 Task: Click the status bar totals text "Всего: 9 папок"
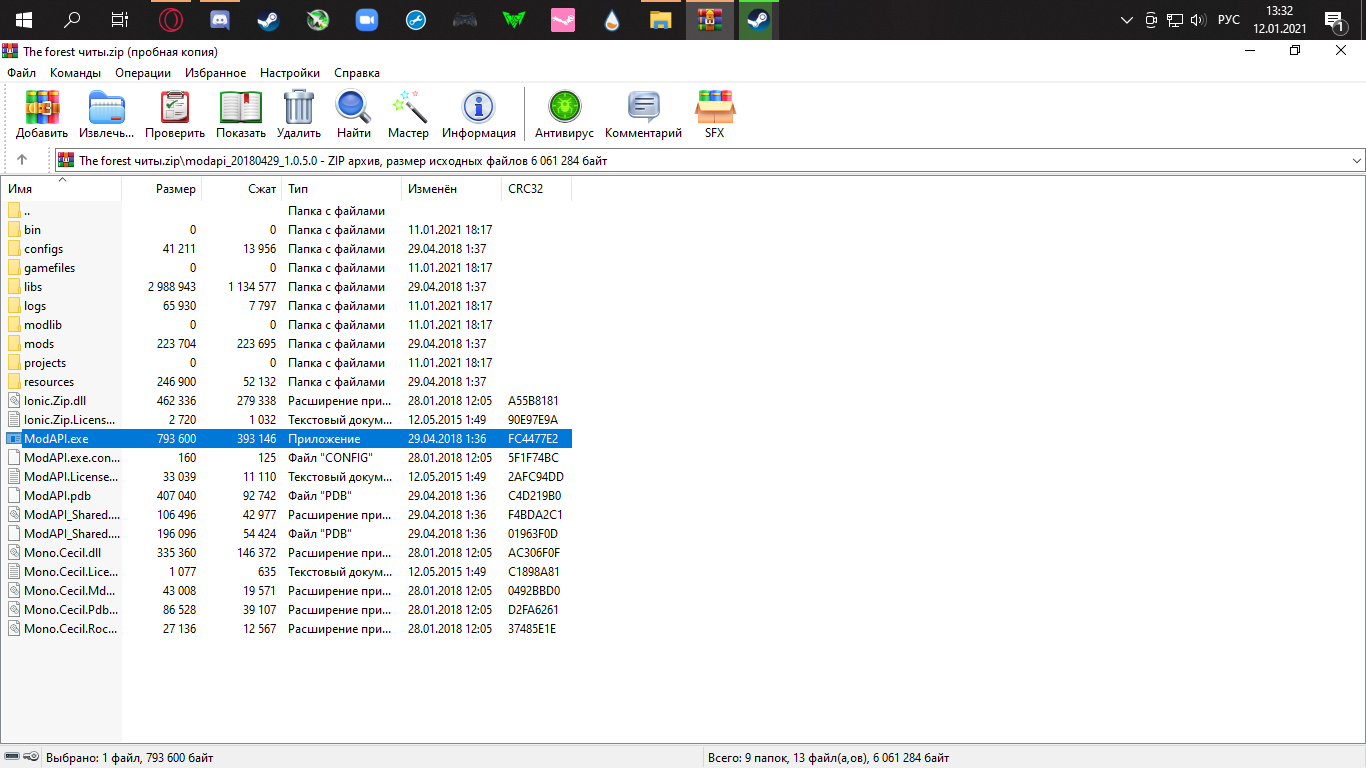[x=750, y=758]
